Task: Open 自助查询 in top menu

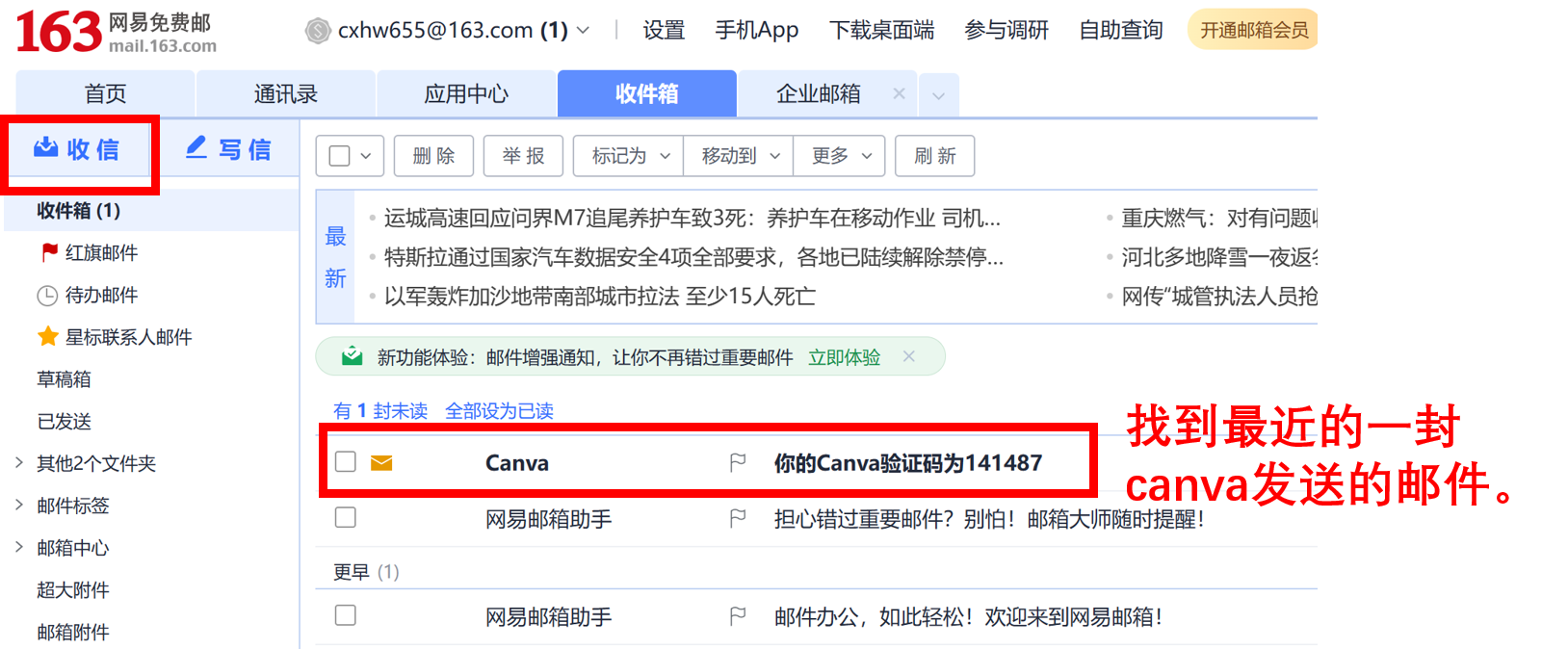Action: click(1121, 31)
